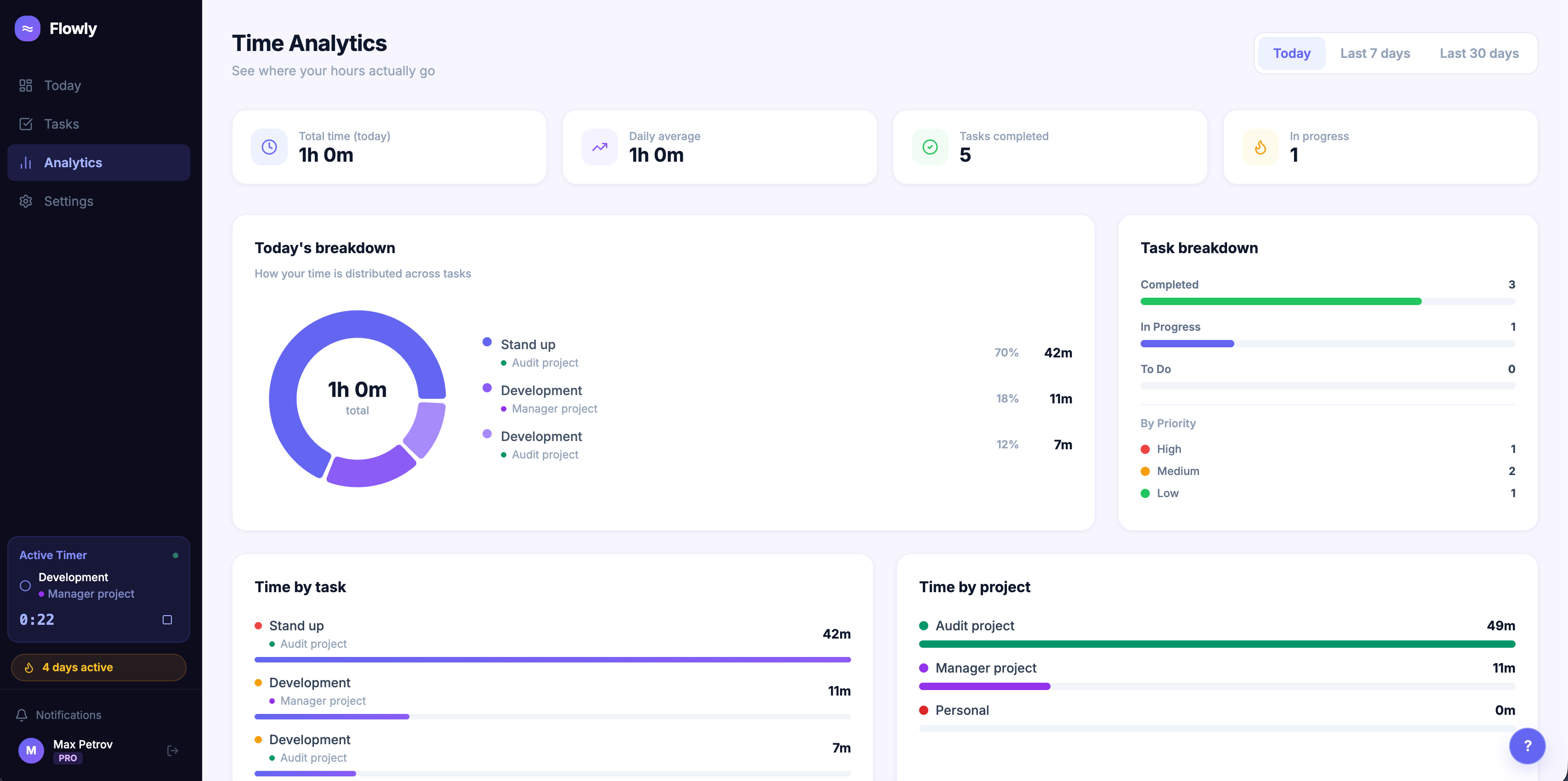Click the trend arrow Daily average icon
The width and height of the screenshot is (1568, 781).
pyautogui.click(x=600, y=147)
